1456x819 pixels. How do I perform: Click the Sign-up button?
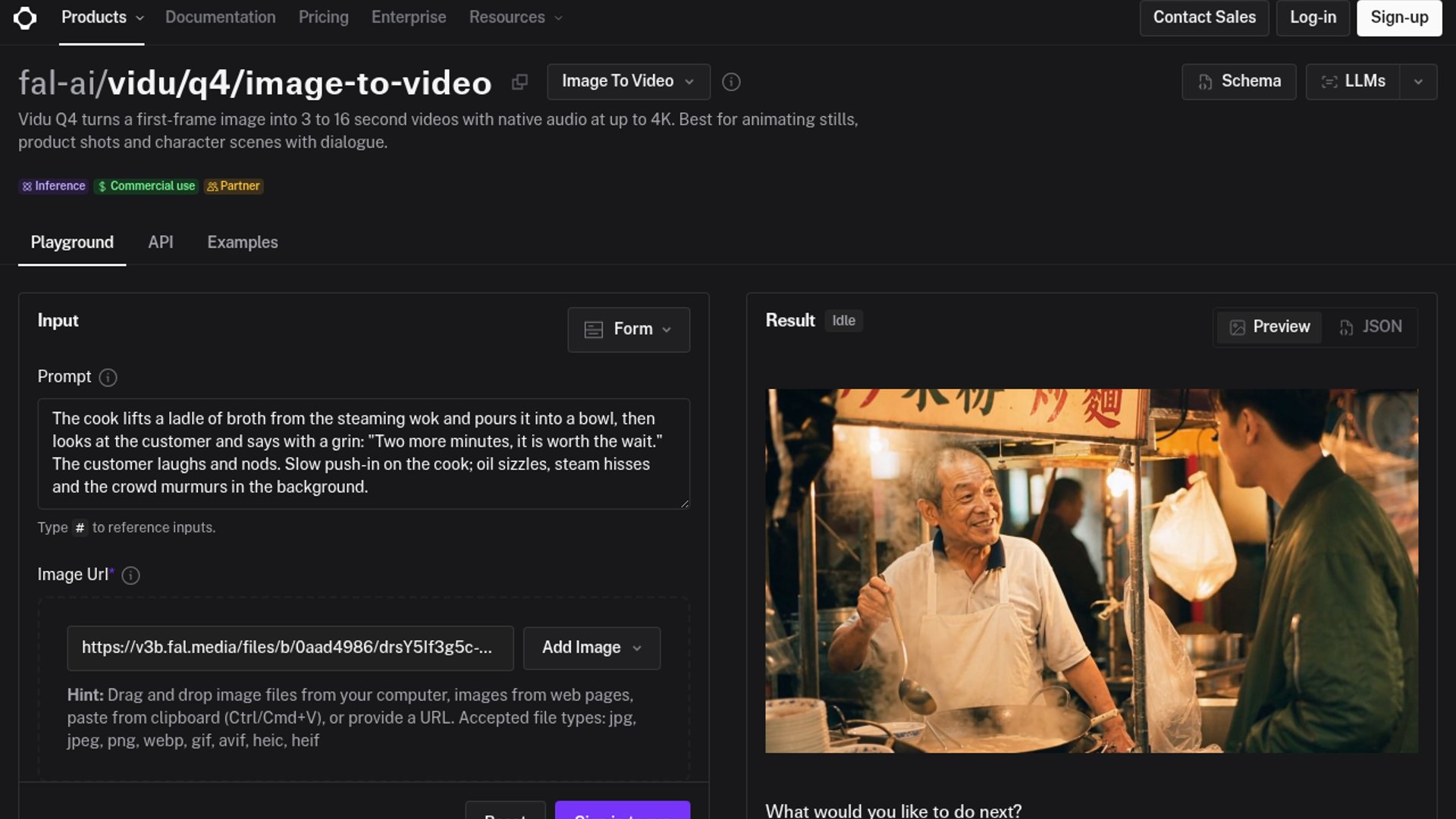1399,17
